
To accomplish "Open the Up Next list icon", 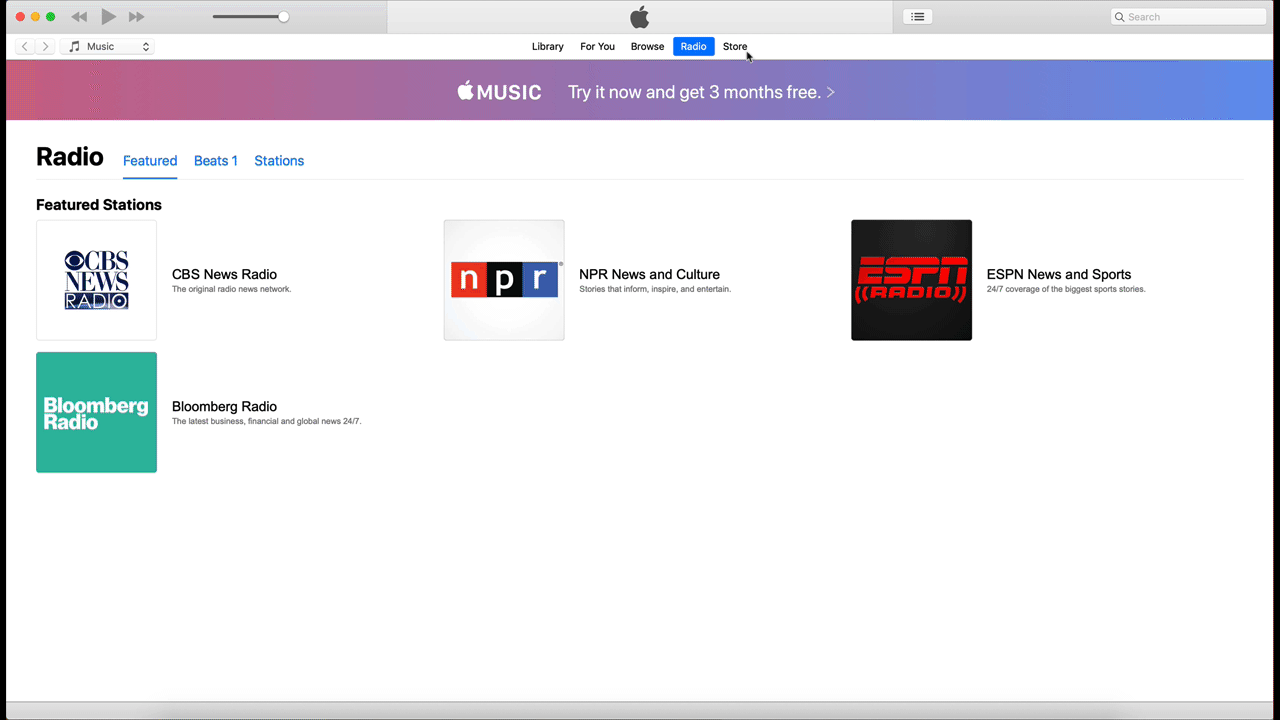I will coord(917,17).
